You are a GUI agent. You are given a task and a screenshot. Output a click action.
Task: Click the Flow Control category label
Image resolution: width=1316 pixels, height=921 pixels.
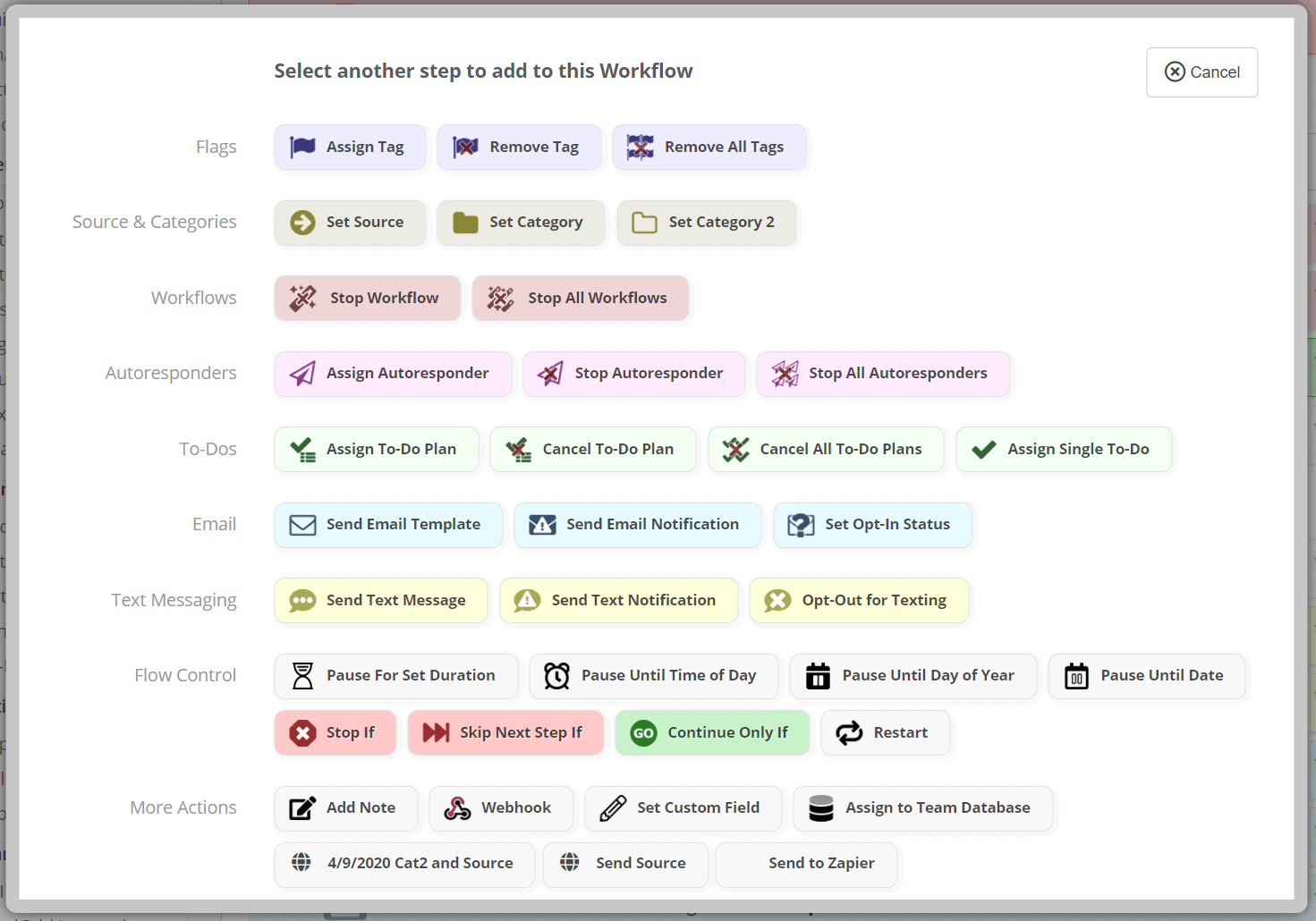[185, 675]
